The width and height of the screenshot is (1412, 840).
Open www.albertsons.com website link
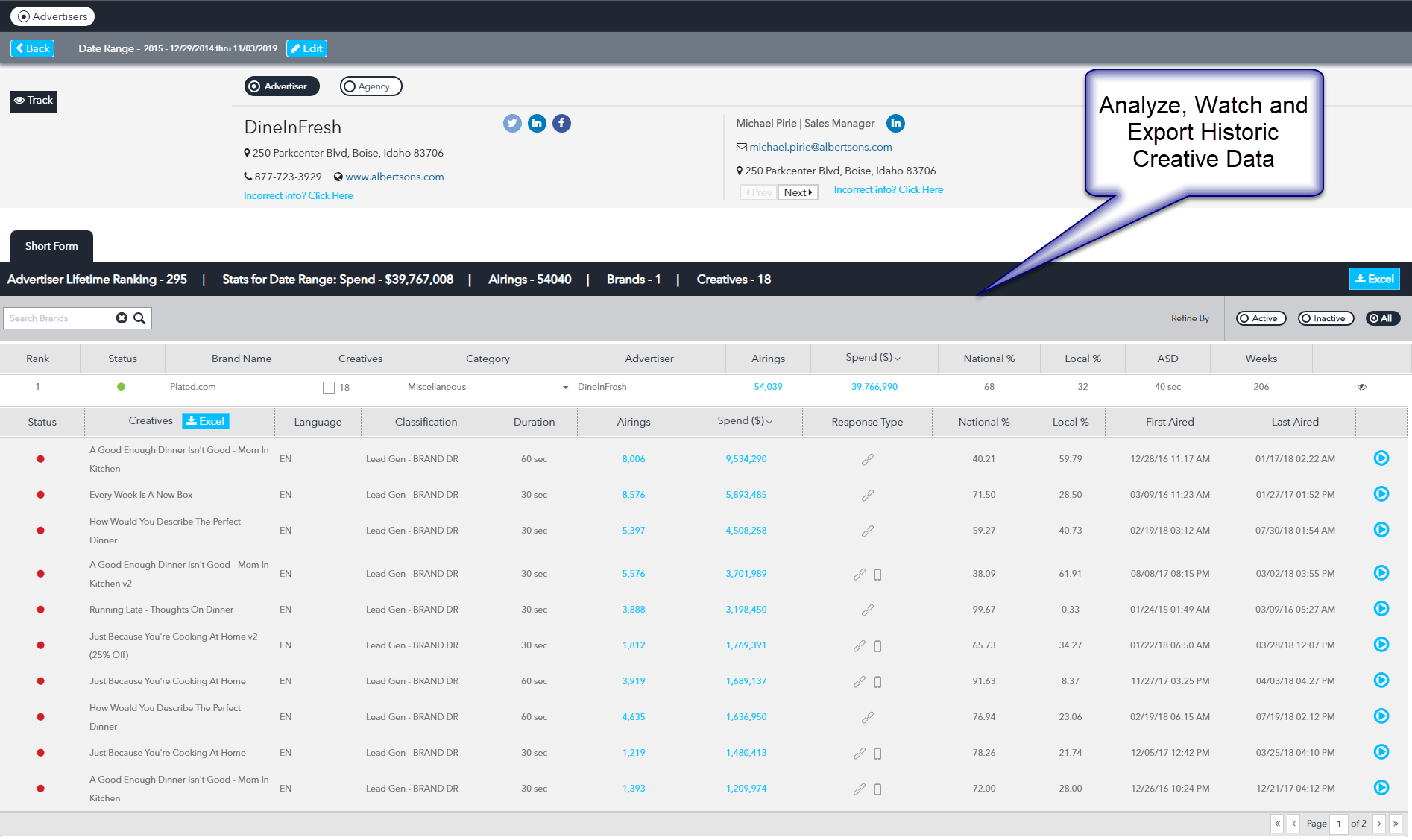394,177
